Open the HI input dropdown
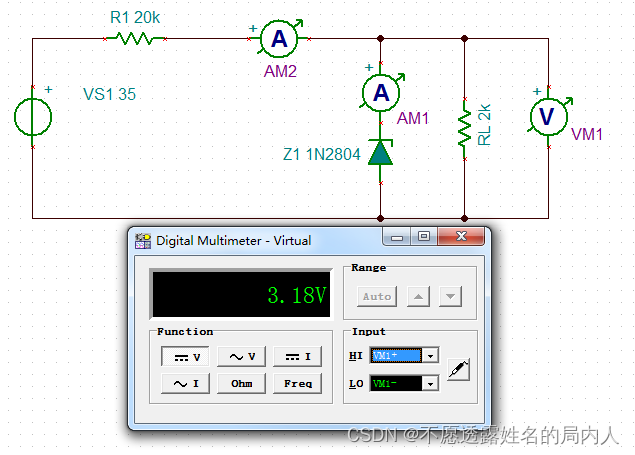This screenshot has height=455, width=635. click(x=430, y=356)
